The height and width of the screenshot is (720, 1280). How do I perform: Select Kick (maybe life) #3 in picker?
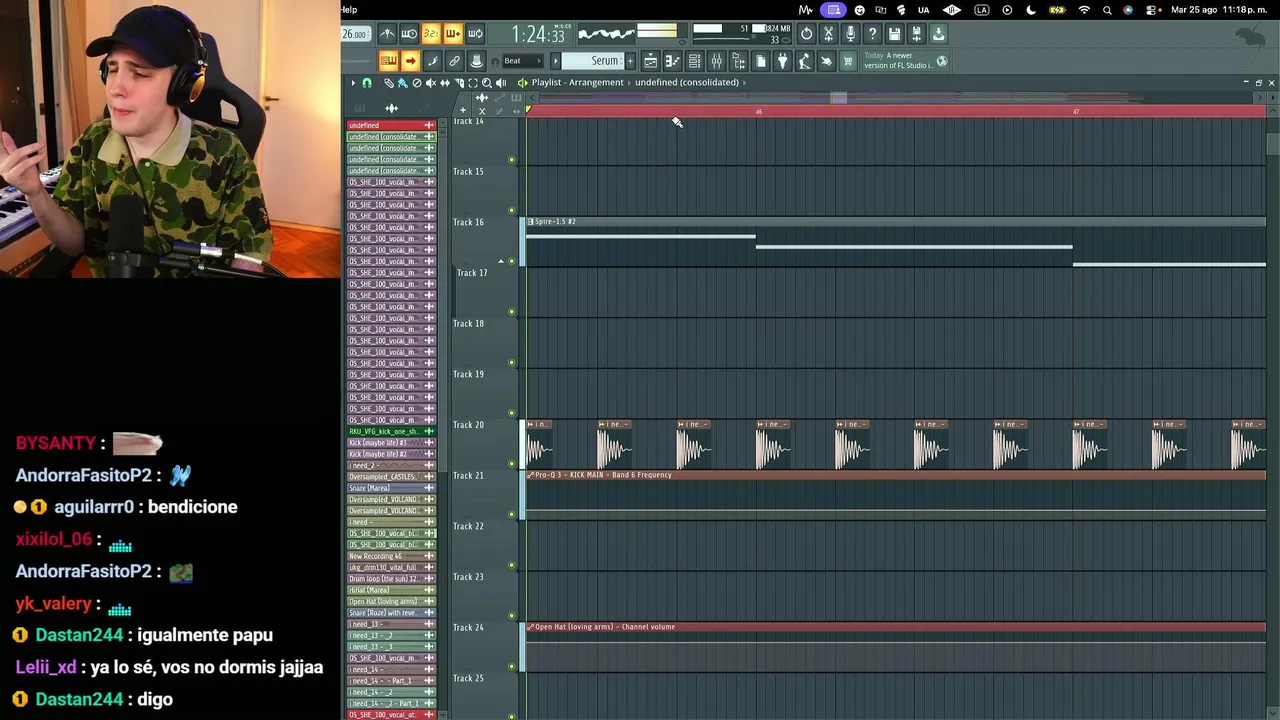(x=391, y=443)
